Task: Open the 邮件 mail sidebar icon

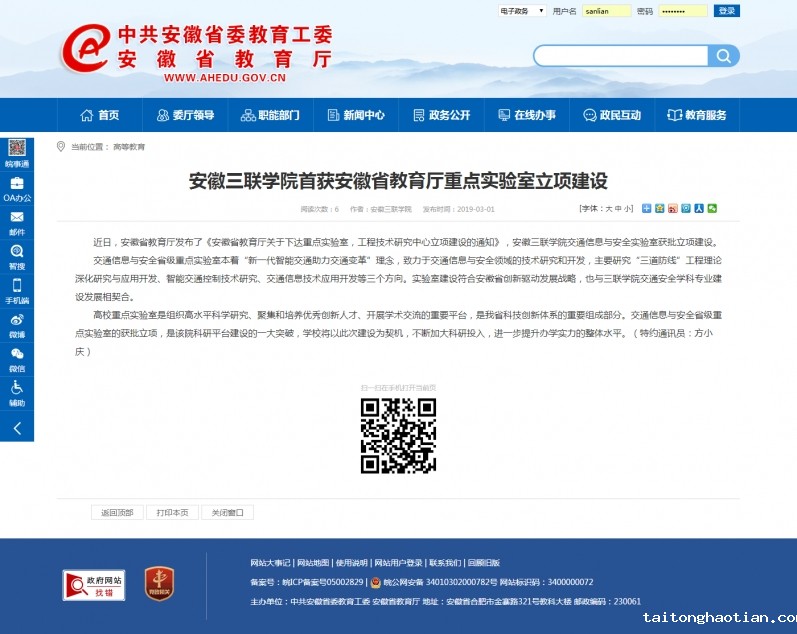Action: point(17,221)
